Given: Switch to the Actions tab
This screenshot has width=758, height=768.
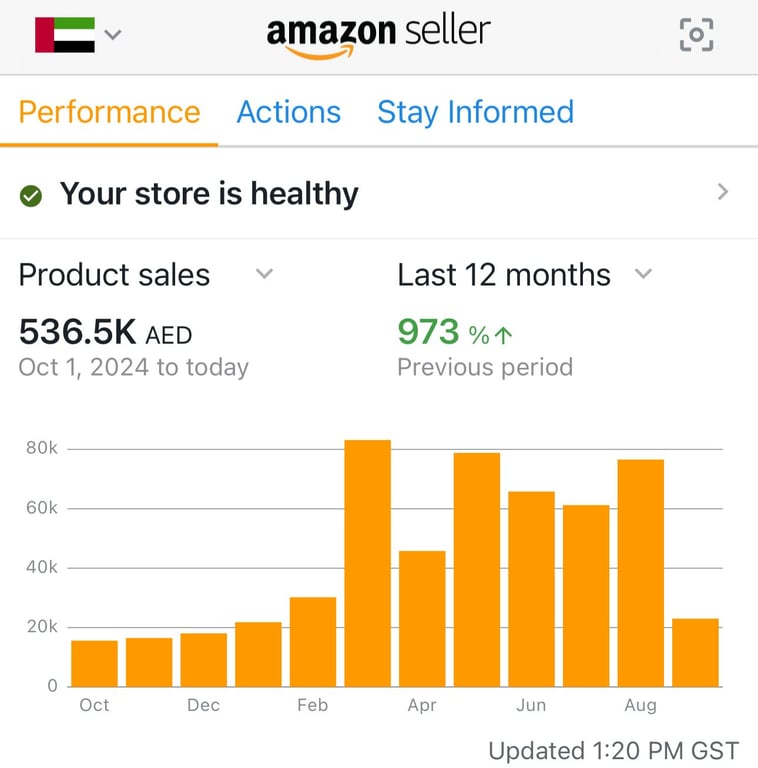Looking at the screenshot, I should tap(288, 112).
